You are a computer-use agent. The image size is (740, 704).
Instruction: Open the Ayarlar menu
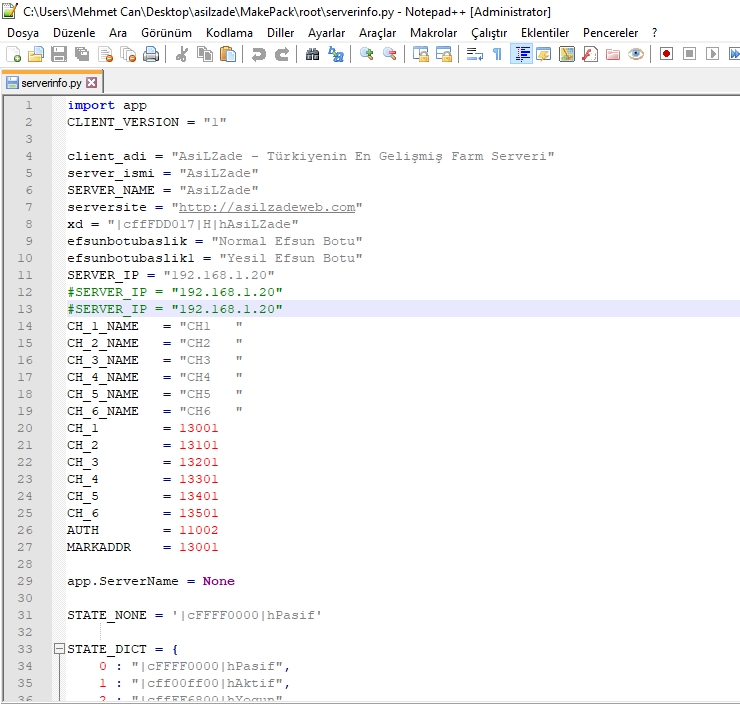point(327,33)
